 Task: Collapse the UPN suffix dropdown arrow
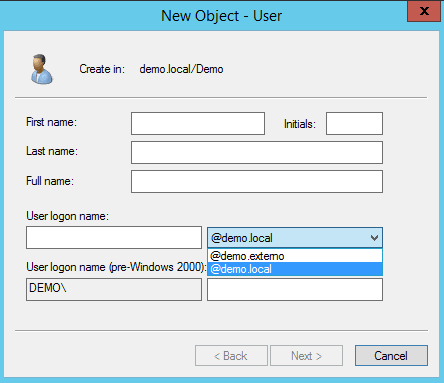(x=374, y=238)
